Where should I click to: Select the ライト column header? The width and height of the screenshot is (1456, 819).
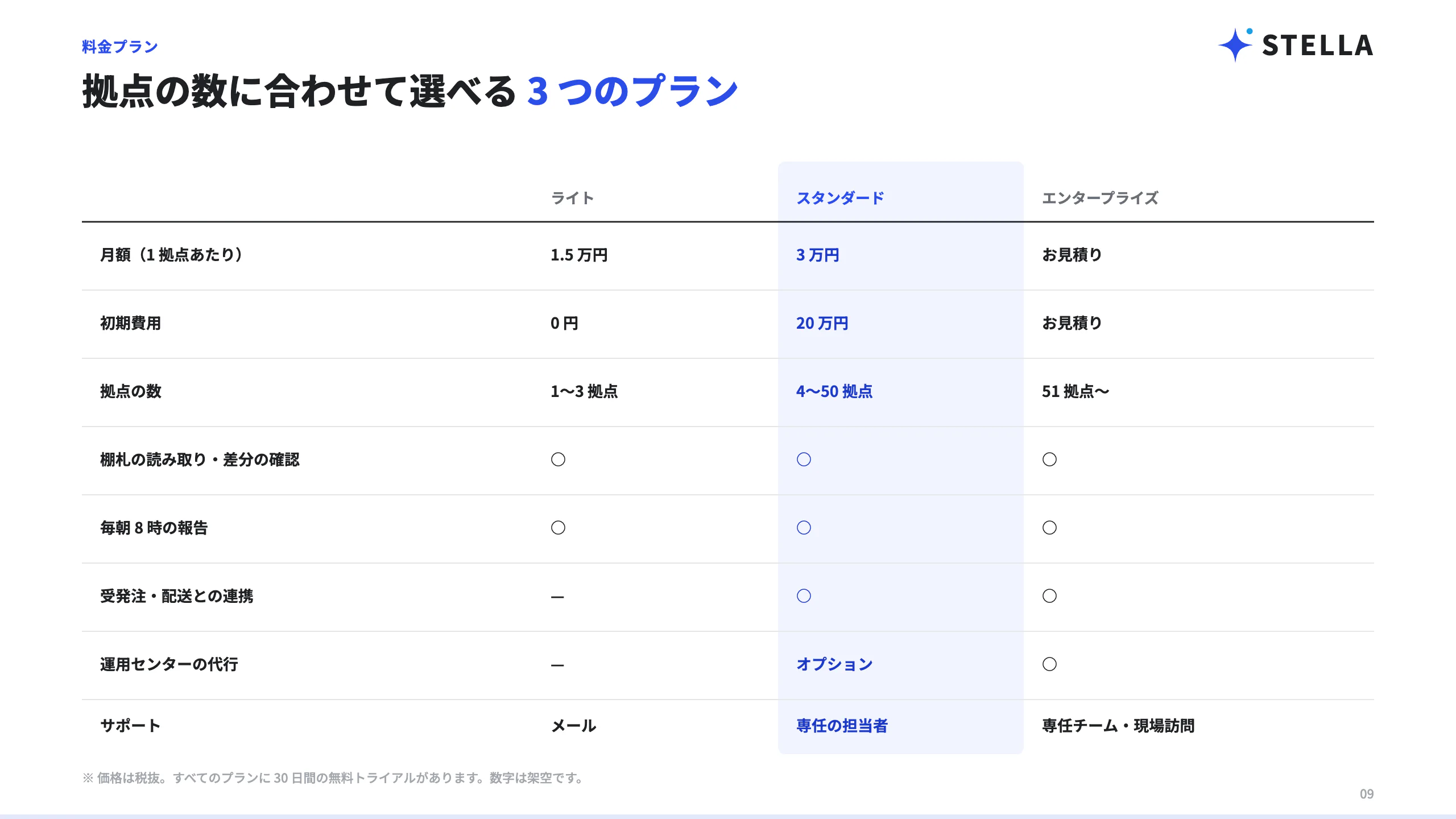tap(573, 198)
